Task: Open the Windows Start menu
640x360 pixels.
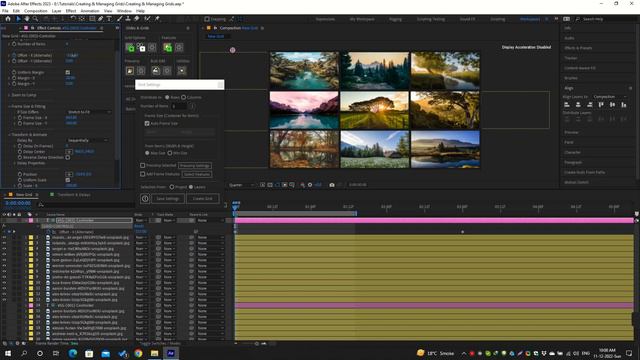Action: (7, 353)
